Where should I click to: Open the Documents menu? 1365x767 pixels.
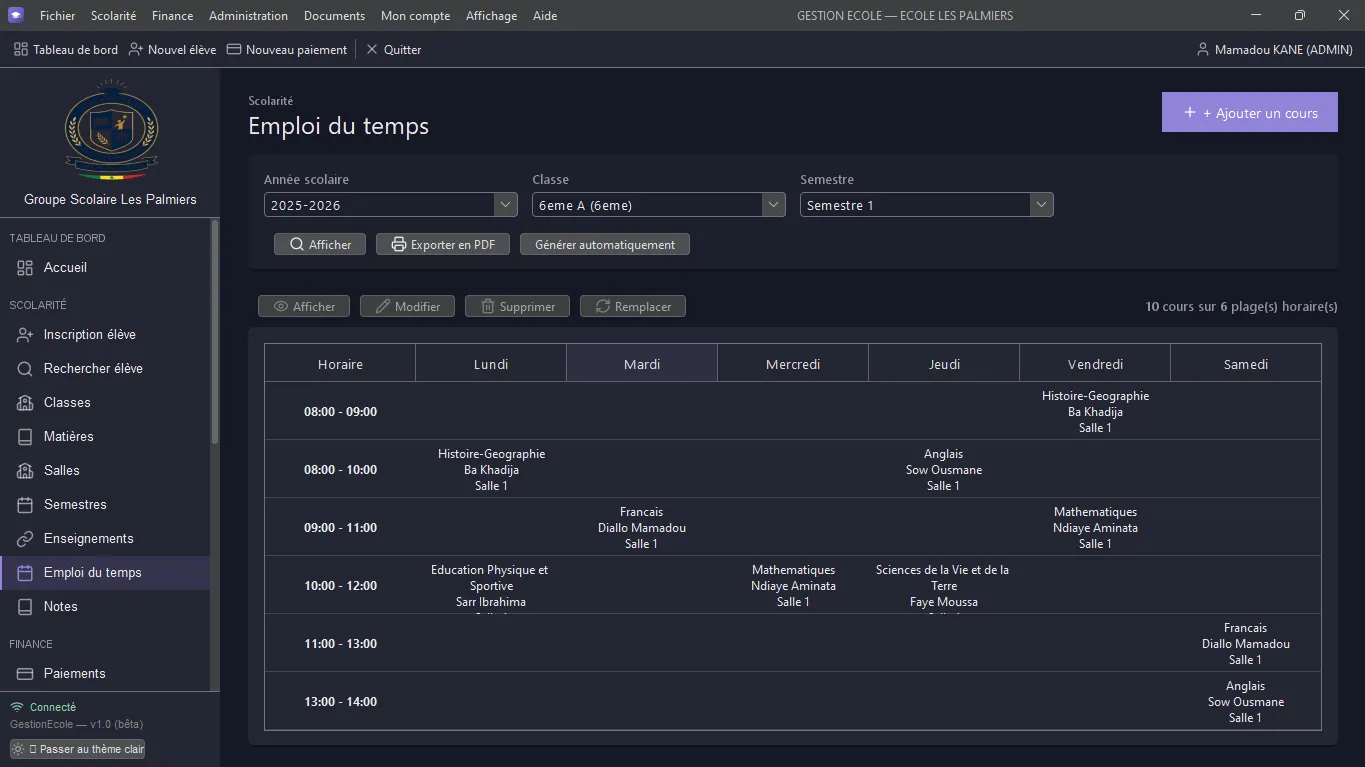(334, 15)
